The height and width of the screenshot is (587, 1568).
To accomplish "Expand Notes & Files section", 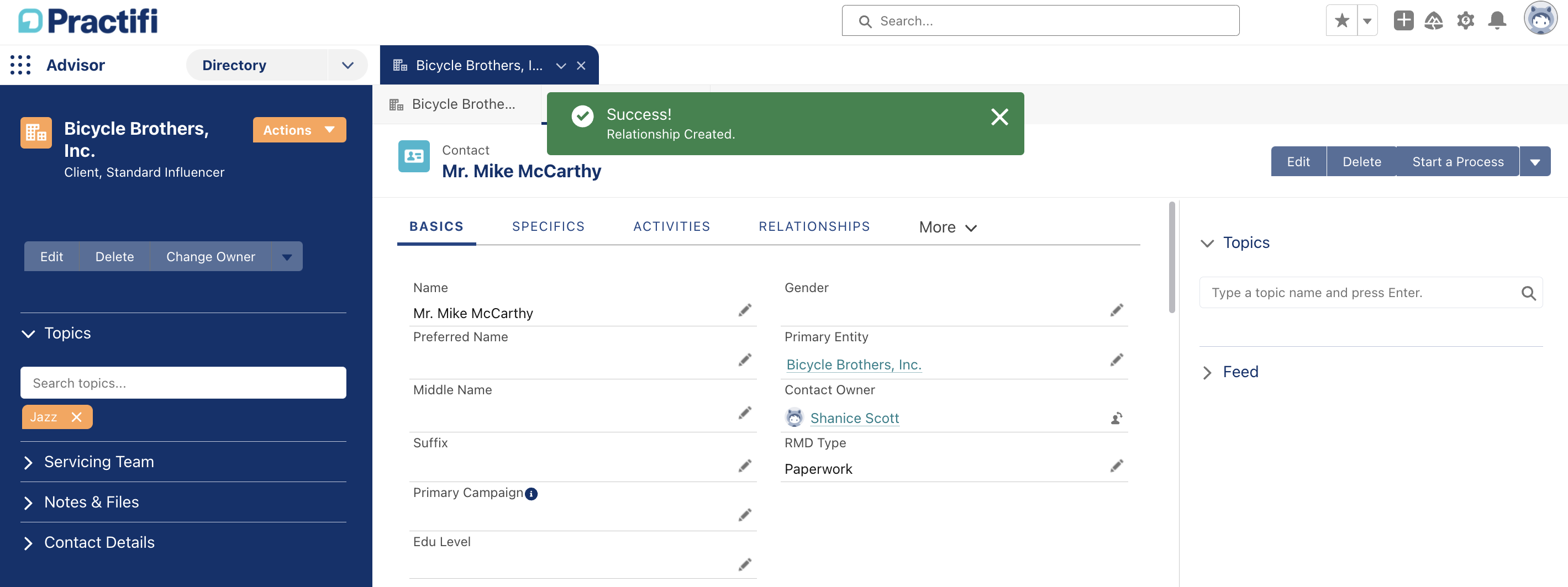I will 28,503.
